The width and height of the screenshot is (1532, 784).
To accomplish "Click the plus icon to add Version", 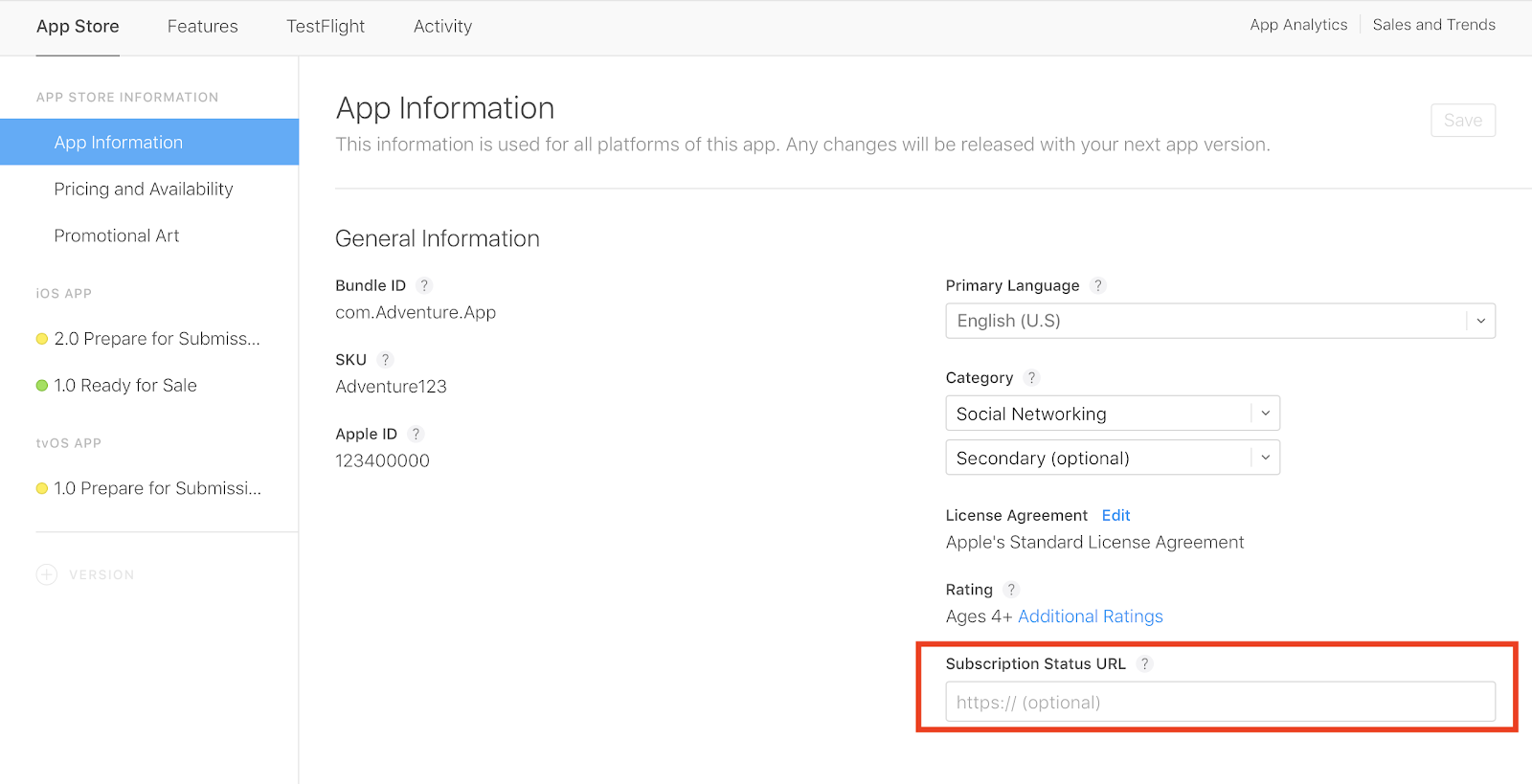I will click(47, 574).
